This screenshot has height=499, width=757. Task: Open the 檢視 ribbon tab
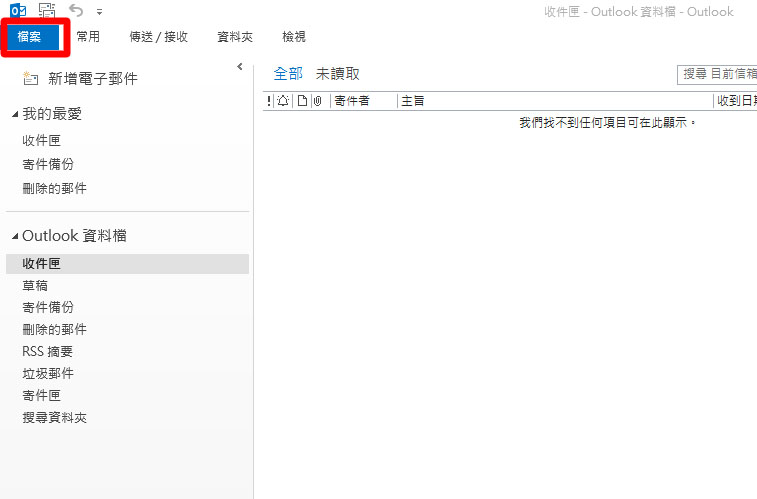click(294, 37)
